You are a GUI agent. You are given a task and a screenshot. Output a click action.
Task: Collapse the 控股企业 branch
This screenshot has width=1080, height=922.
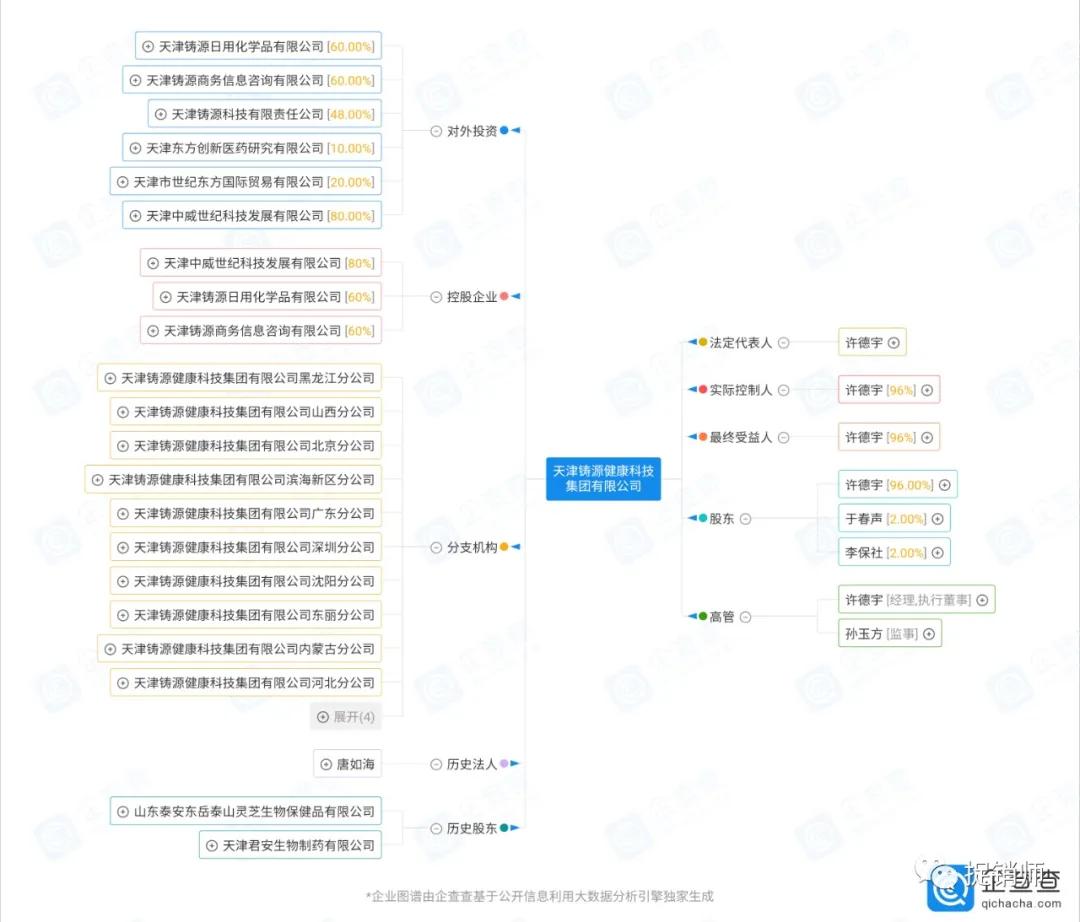(436, 297)
